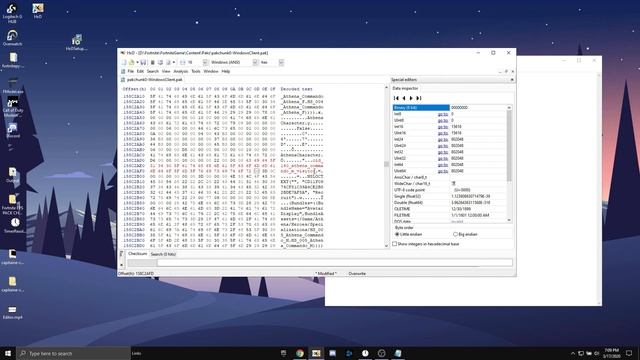640x360 pixels.
Task: Show hidden system tray icons
Action: (x=573, y=353)
